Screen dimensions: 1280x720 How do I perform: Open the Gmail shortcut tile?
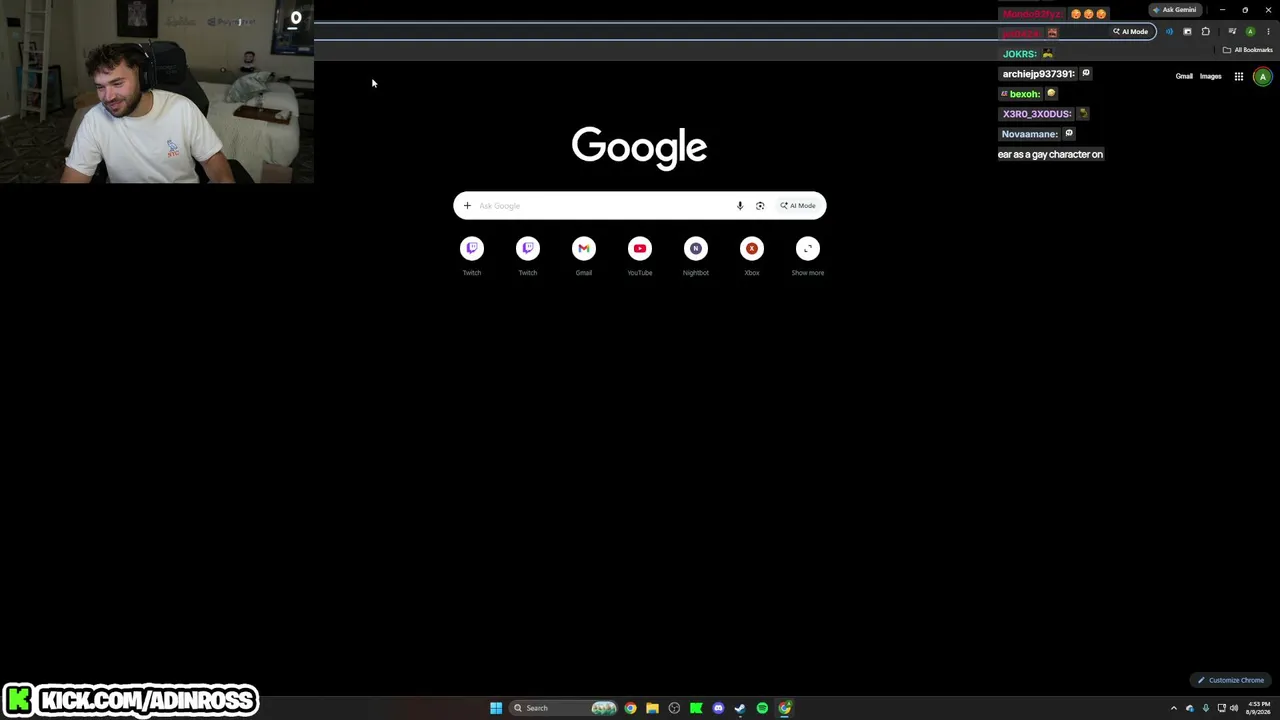click(x=584, y=255)
